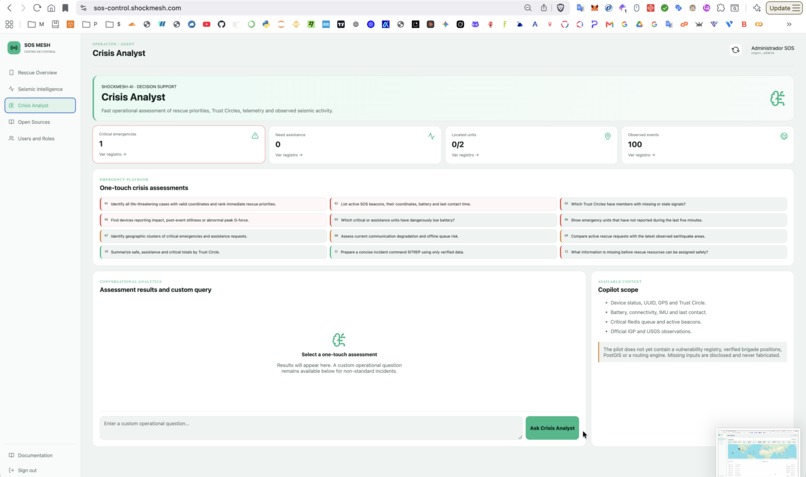Click the Brave shield icon
Screen dimensions: 806x477
click(561, 8)
